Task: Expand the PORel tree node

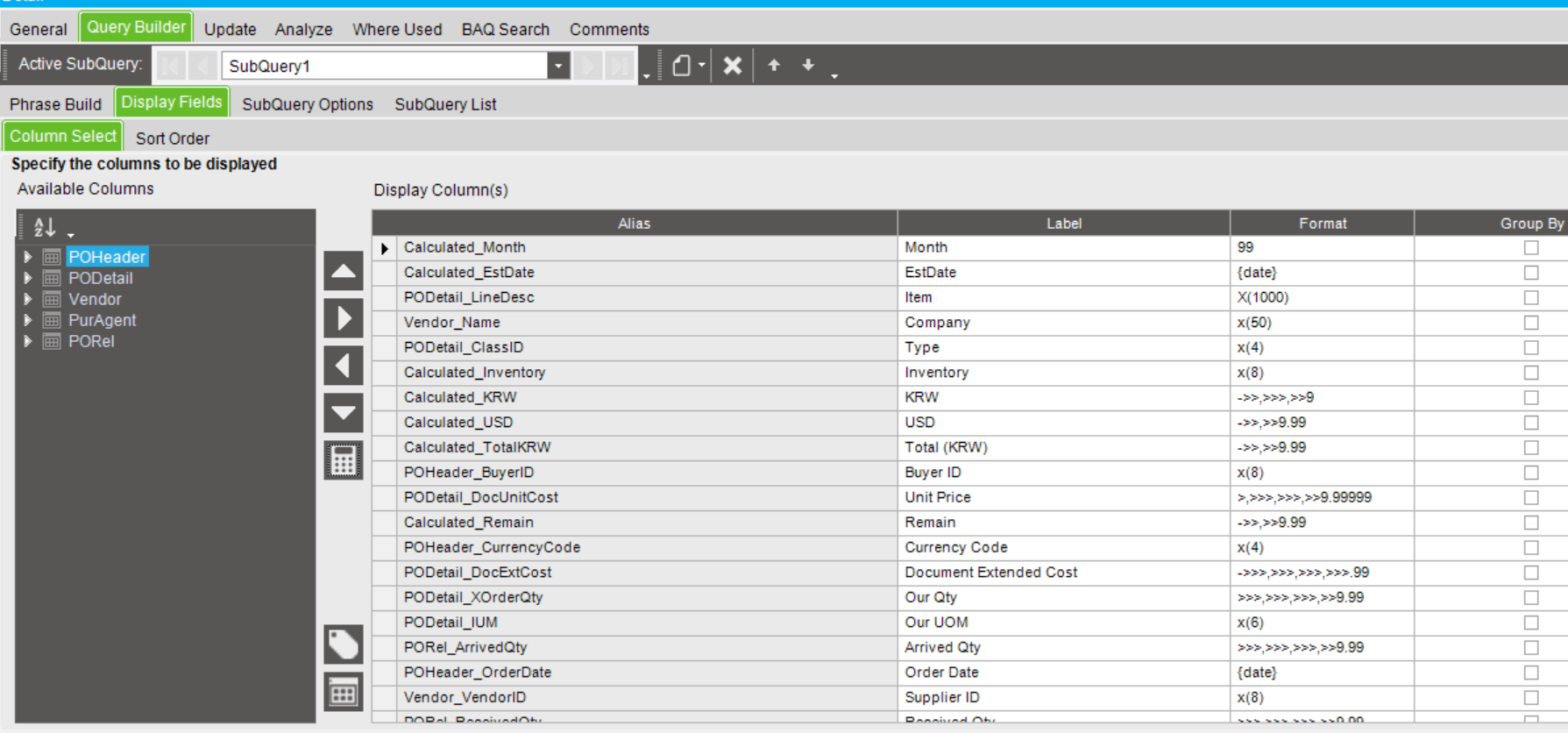Action: [28, 341]
